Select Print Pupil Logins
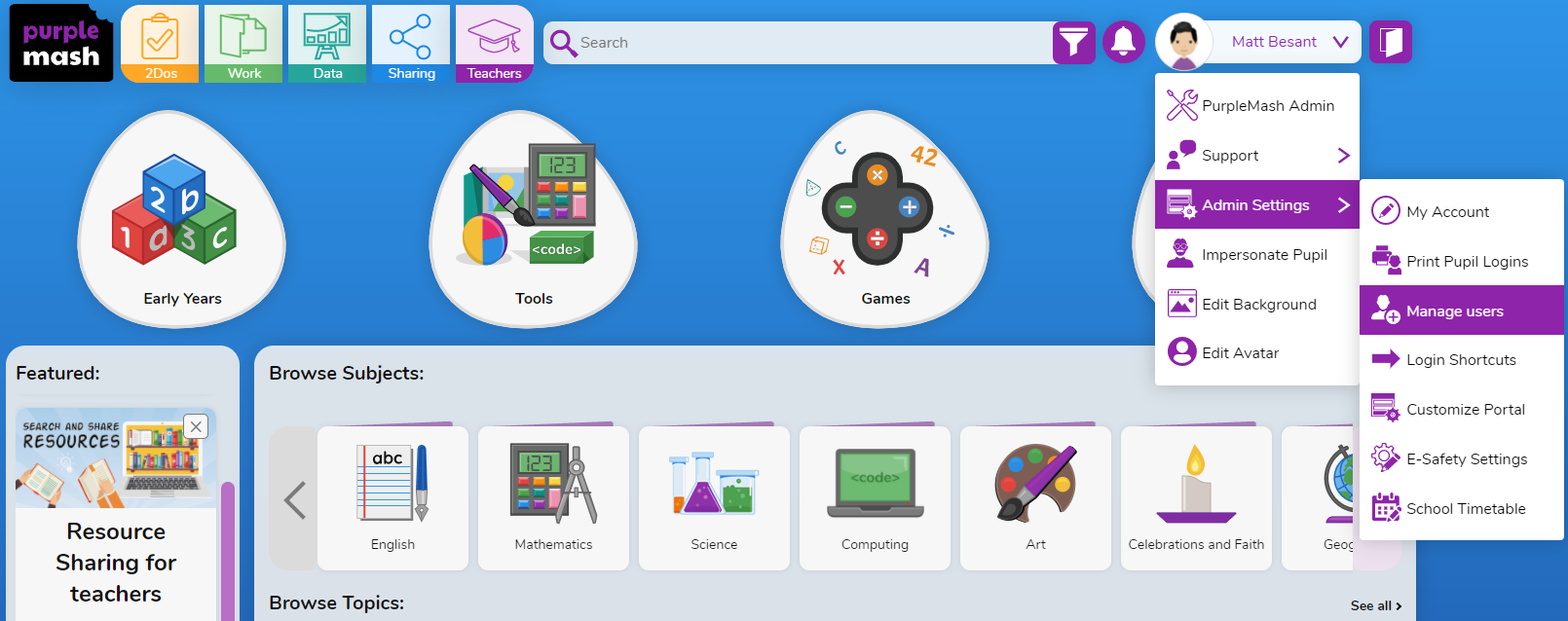 point(1462,261)
